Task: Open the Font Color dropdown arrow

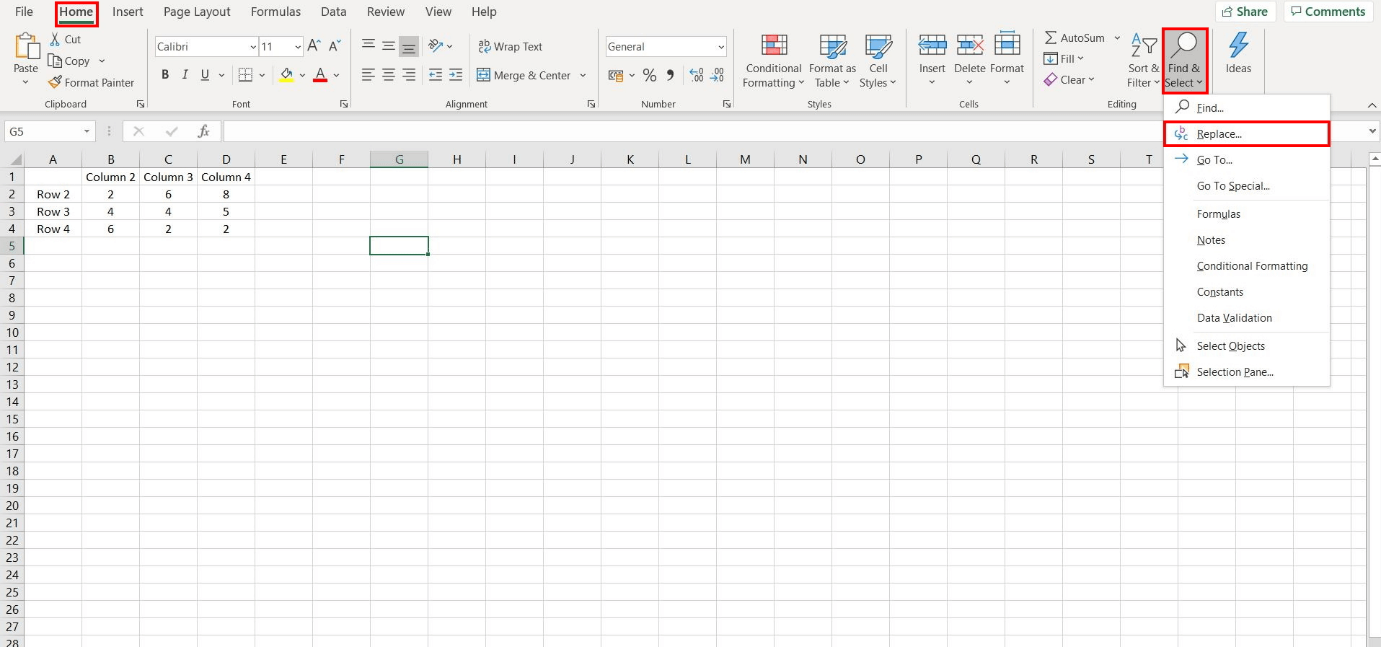Action: click(336, 75)
